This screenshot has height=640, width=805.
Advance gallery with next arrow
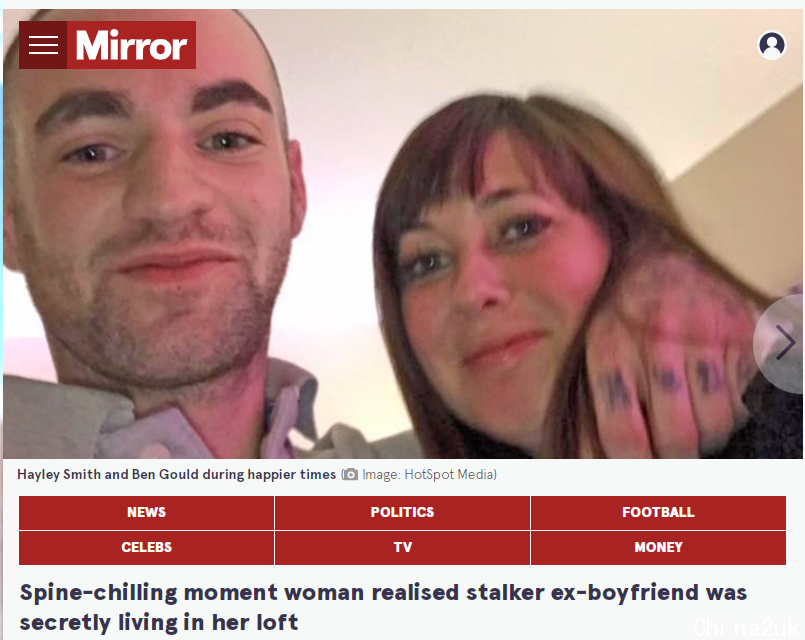point(784,342)
